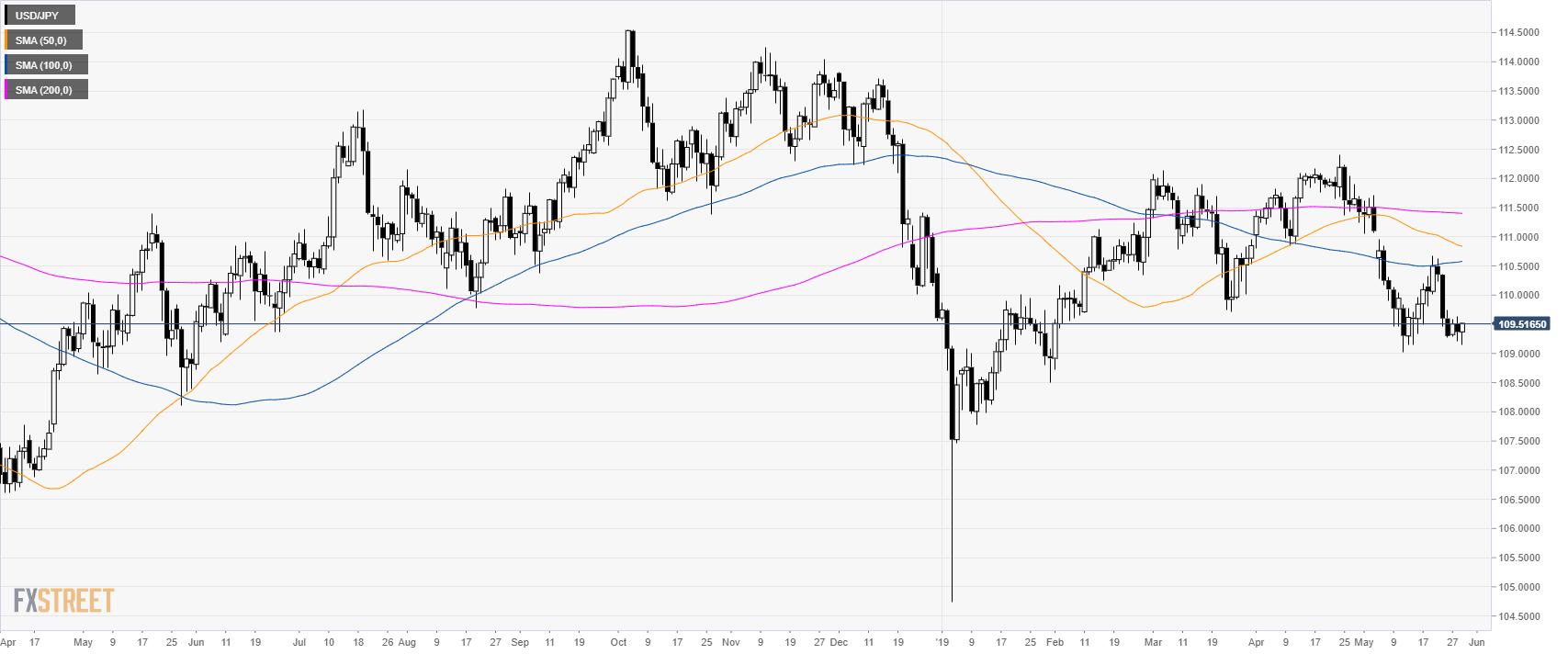The width and height of the screenshot is (1568, 654).
Task: Click the blue SMA 100 color marker
Action: (x=6, y=65)
